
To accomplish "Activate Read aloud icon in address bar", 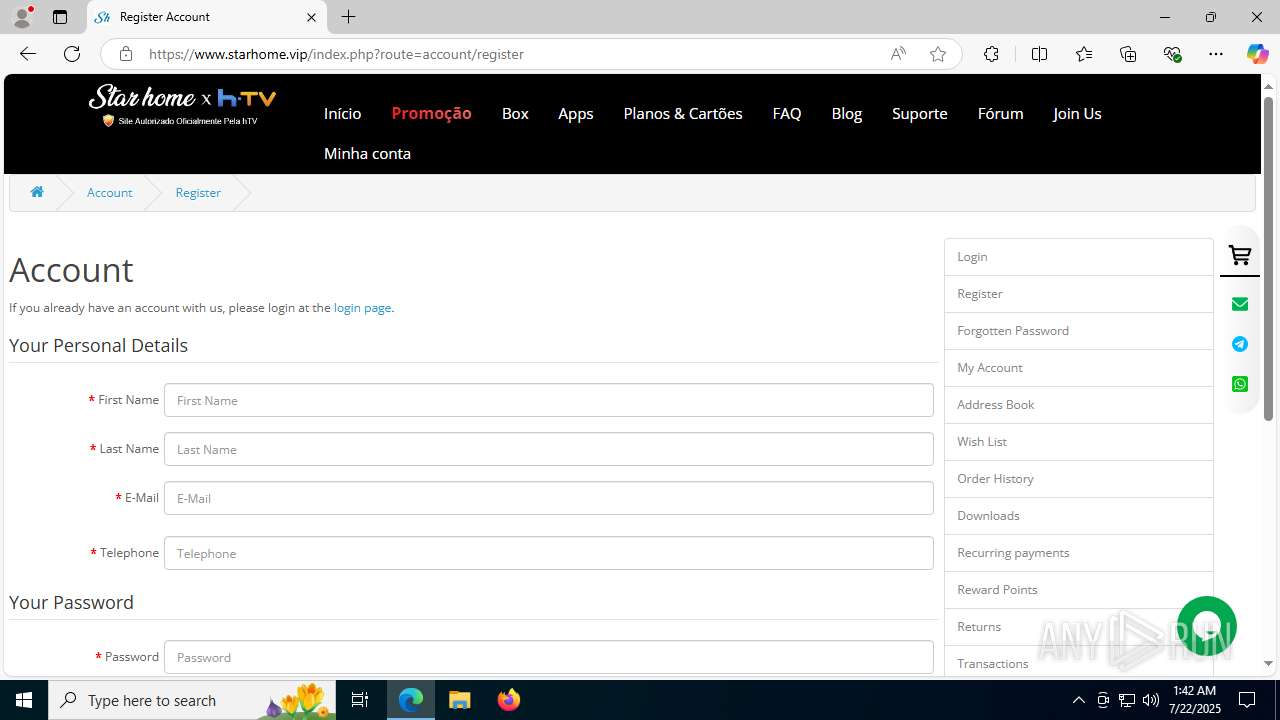I will pos(898,54).
